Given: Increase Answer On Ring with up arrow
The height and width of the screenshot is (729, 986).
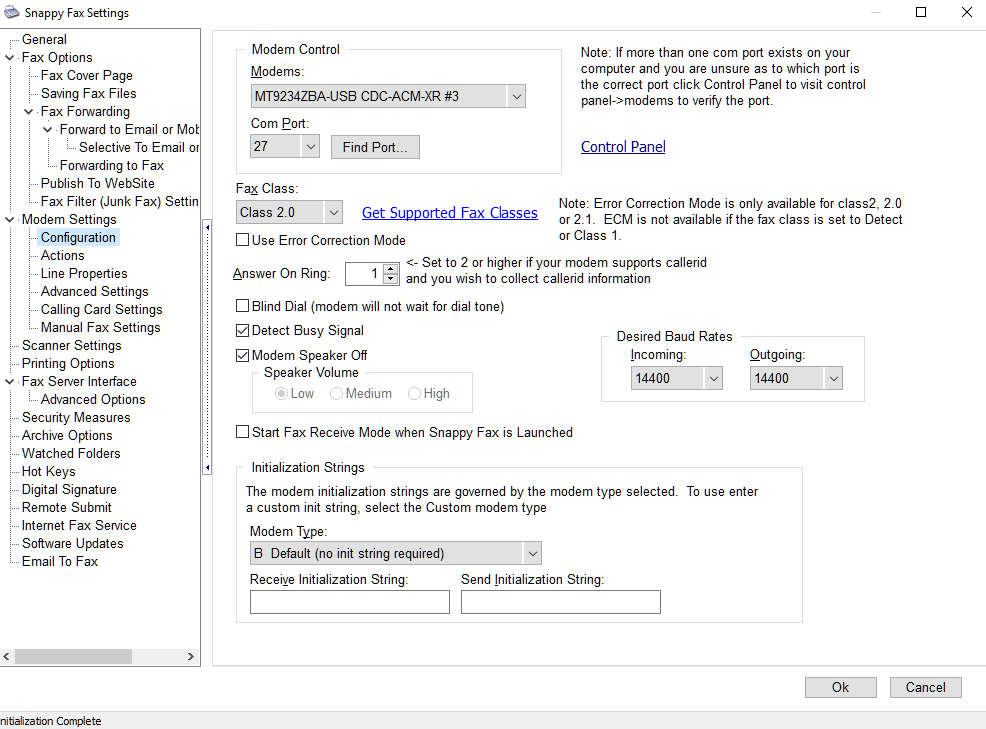Looking at the screenshot, I should coord(390,268).
